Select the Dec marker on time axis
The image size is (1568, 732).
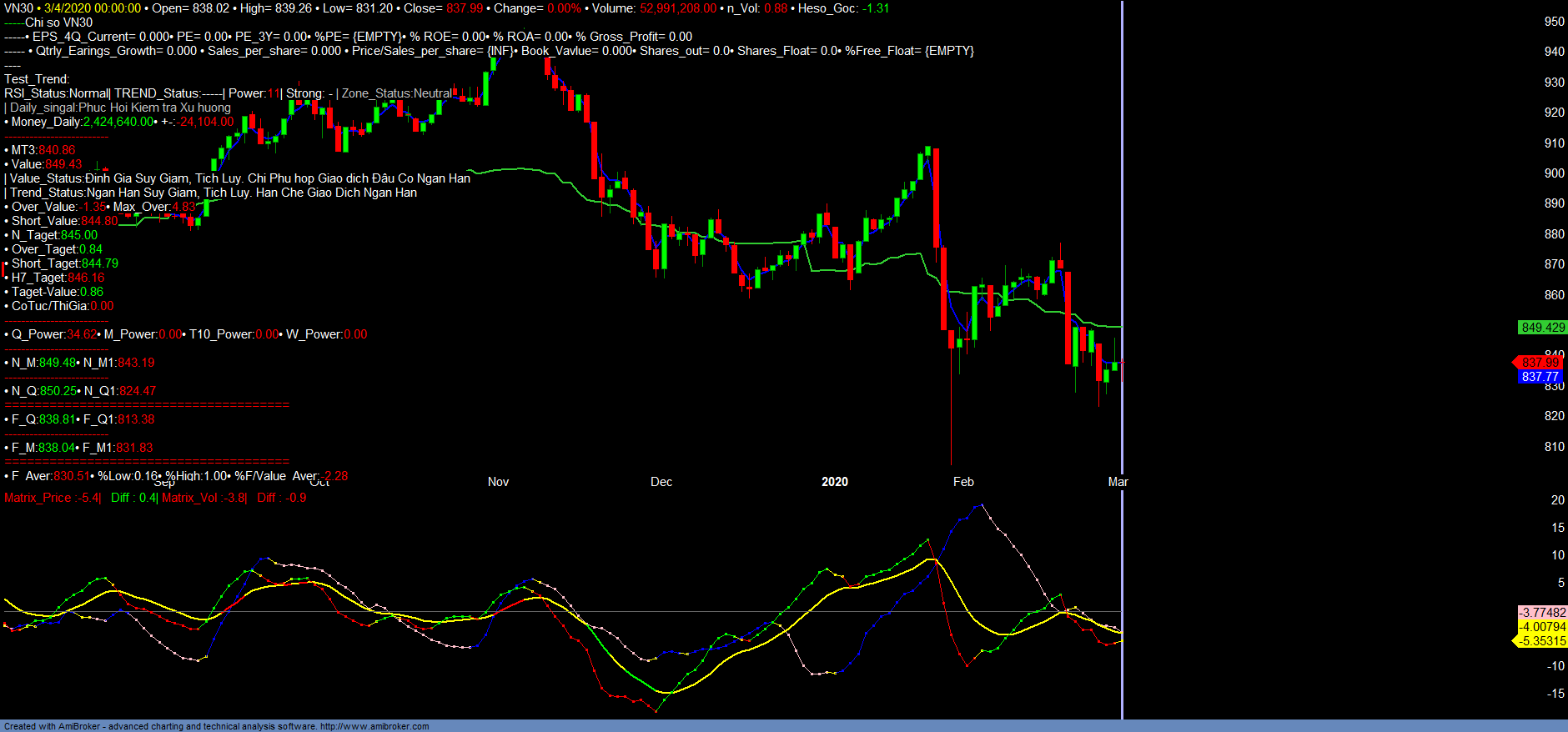coord(661,482)
